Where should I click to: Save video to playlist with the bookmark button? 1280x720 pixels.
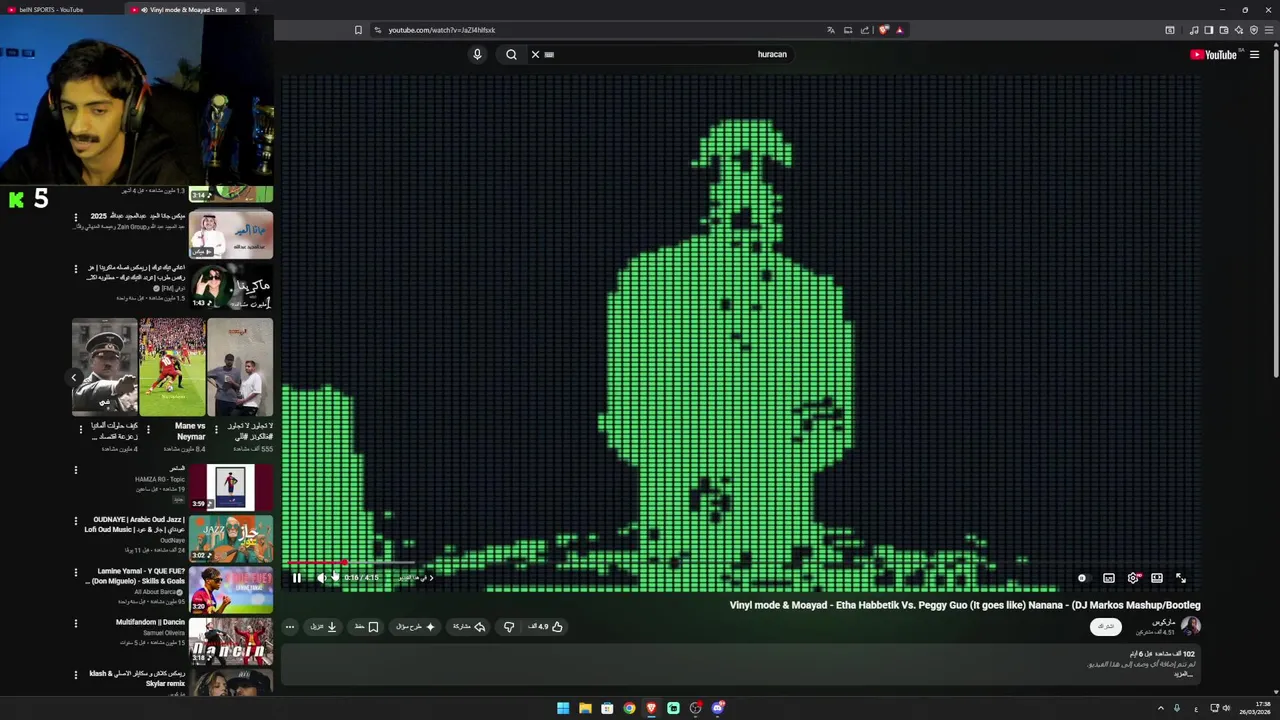[367, 627]
